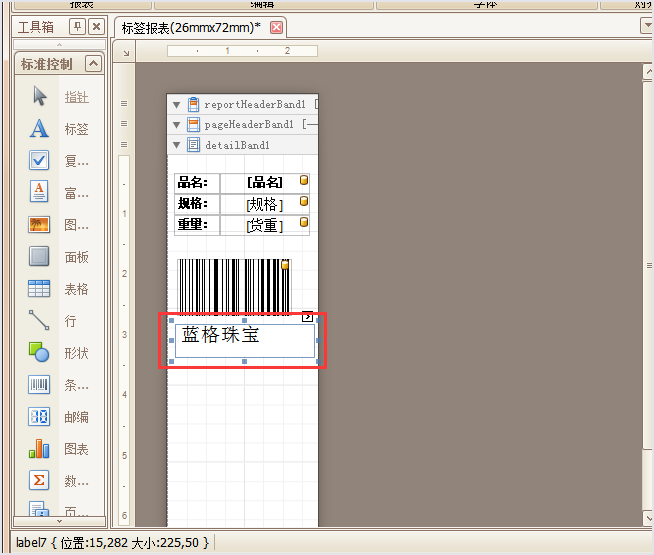
Task: Click the detailBand1 band icon
Action: pyautogui.click(x=193, y=145)
